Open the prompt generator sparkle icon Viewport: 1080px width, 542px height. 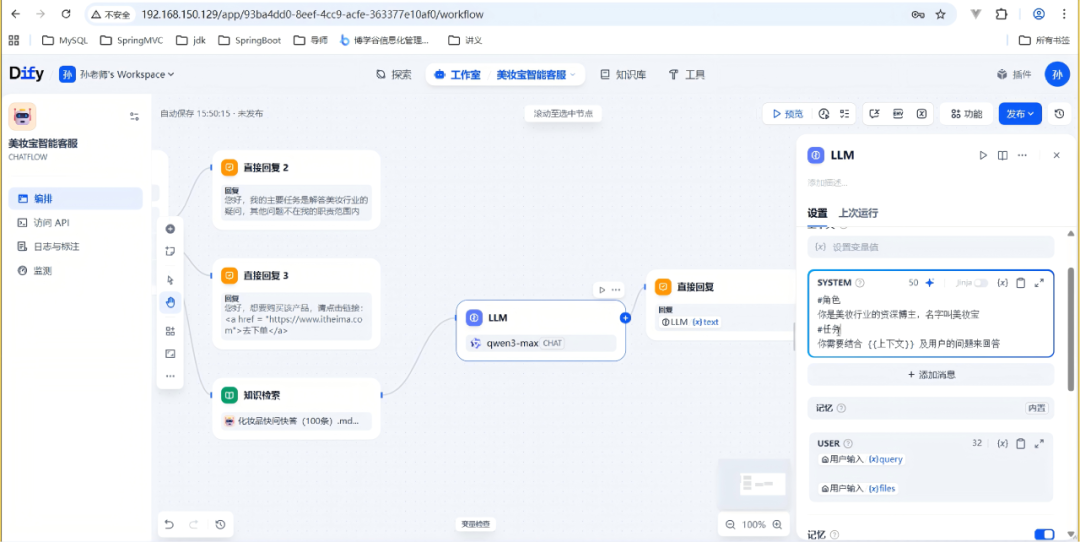(x=929, y=283)
